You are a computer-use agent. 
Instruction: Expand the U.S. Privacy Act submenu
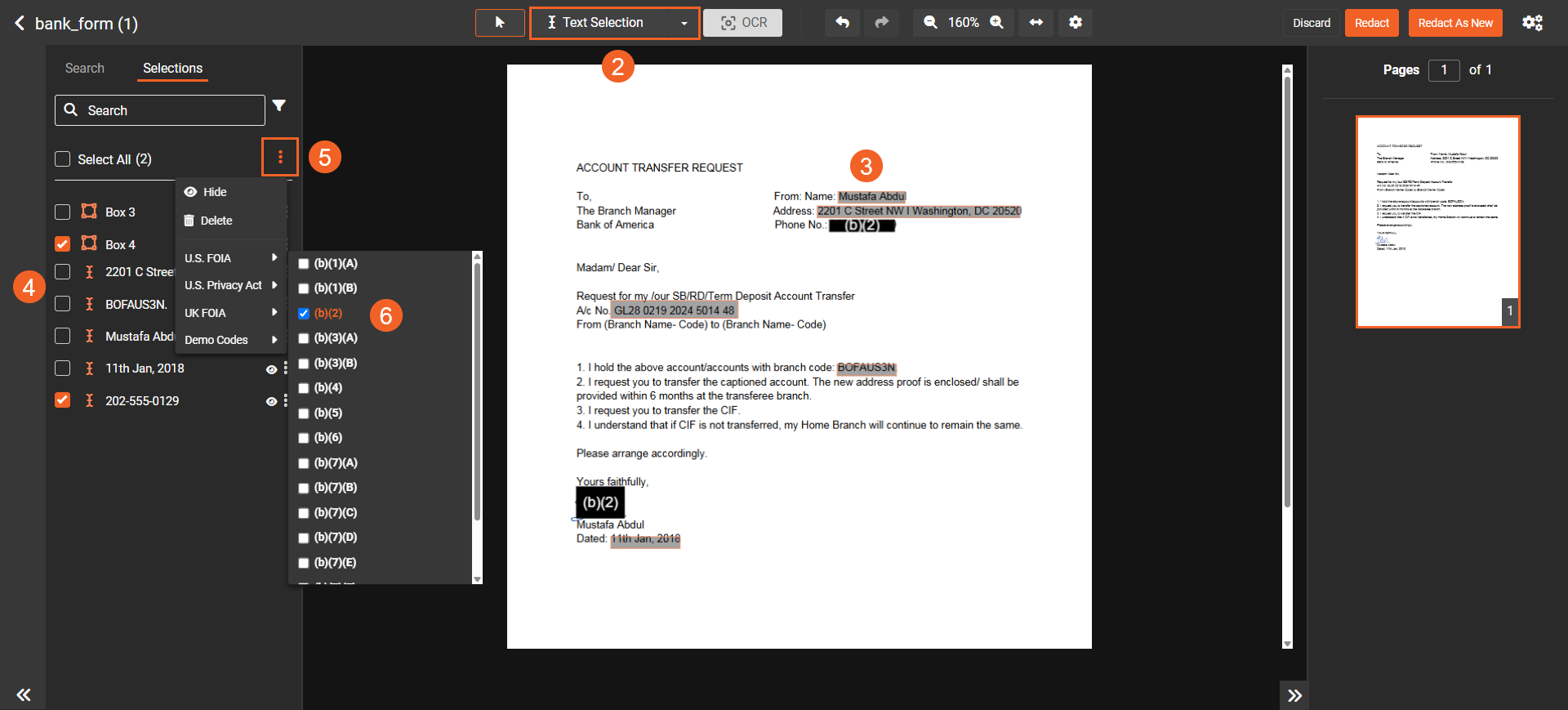point(230,285)
